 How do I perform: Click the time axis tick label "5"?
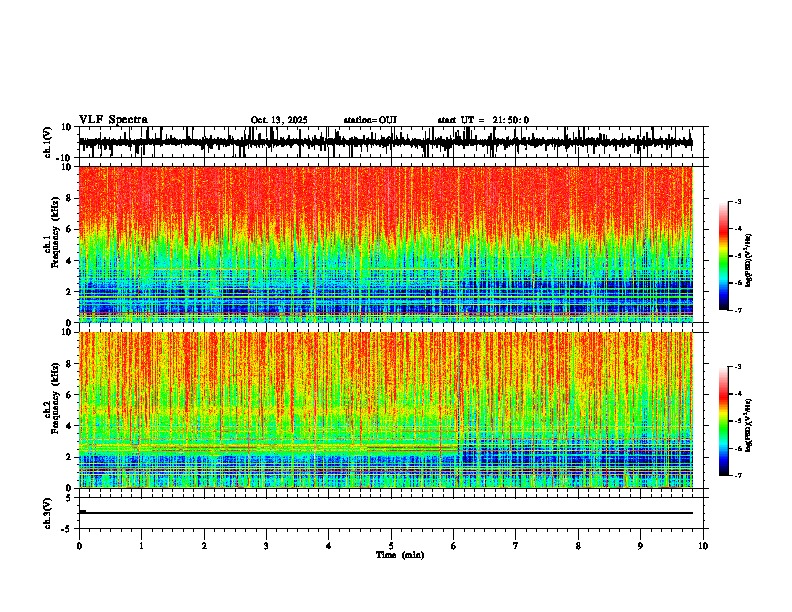[391, 546]
